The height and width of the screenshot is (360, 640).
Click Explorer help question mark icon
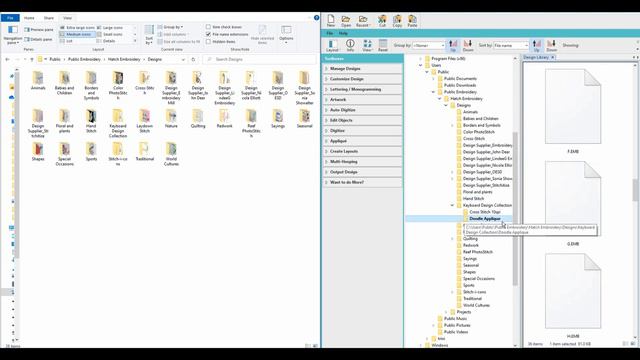[x=316, y=18]
